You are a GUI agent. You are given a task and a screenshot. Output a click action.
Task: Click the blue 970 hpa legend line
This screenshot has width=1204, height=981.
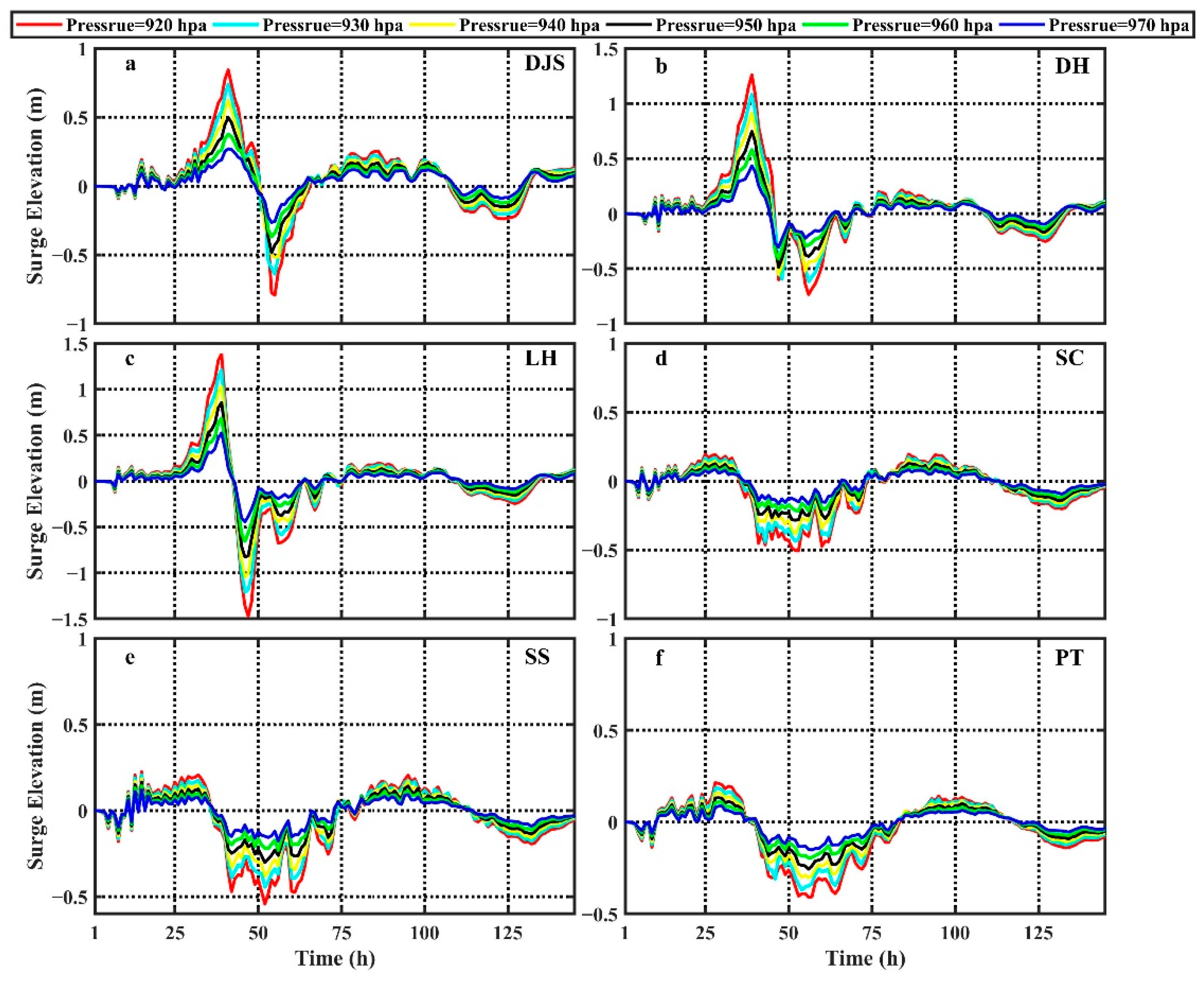(1022, 24)
